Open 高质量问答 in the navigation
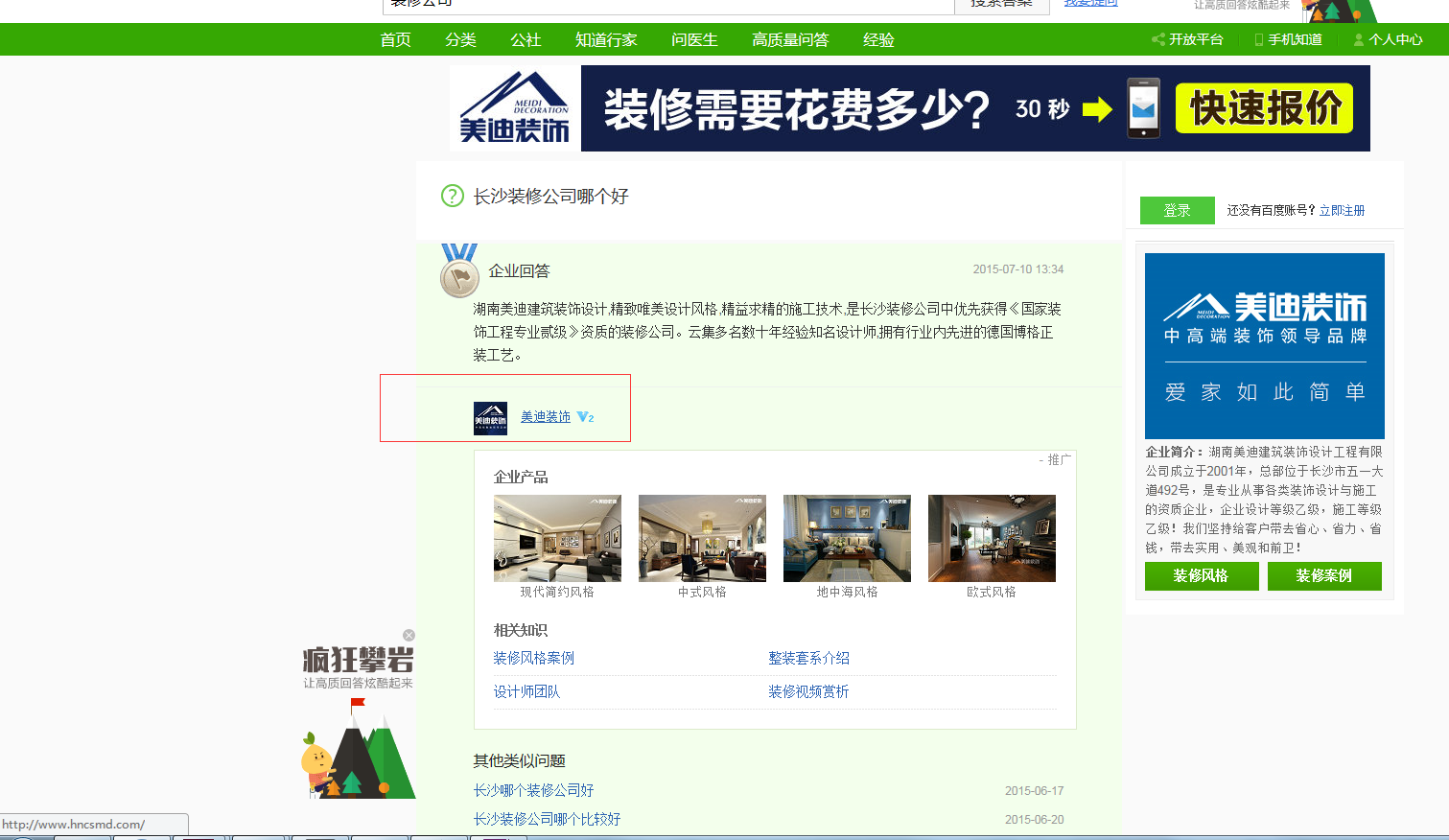 click(x=790, y=40)
